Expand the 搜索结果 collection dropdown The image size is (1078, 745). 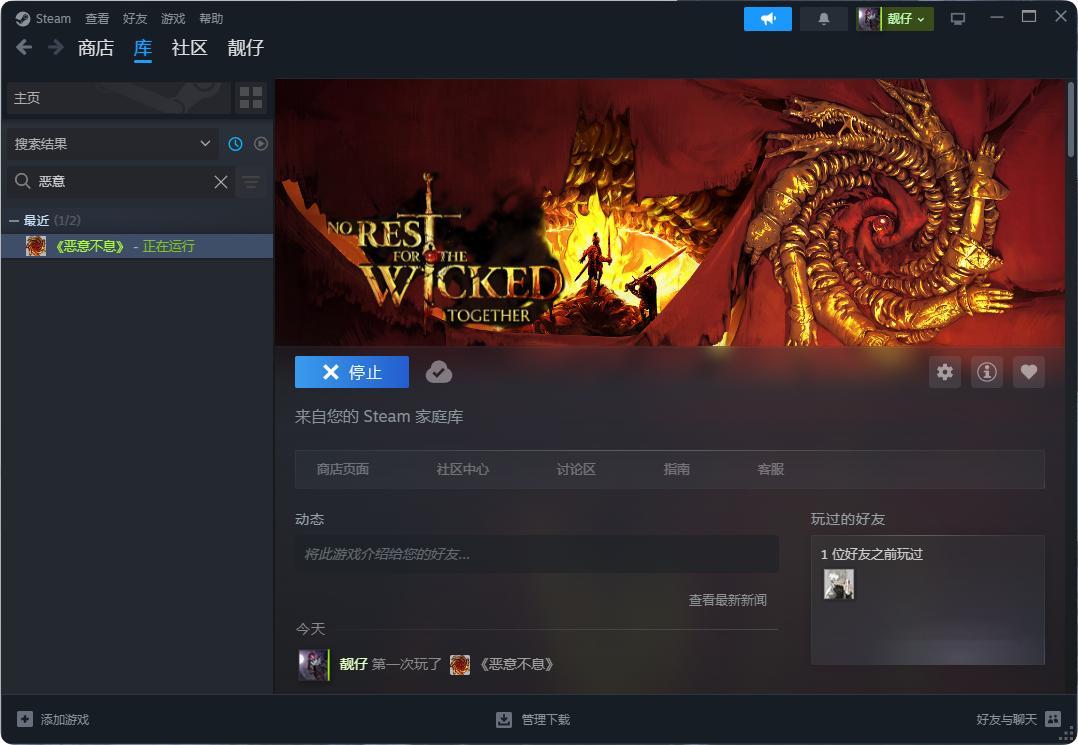112,144
